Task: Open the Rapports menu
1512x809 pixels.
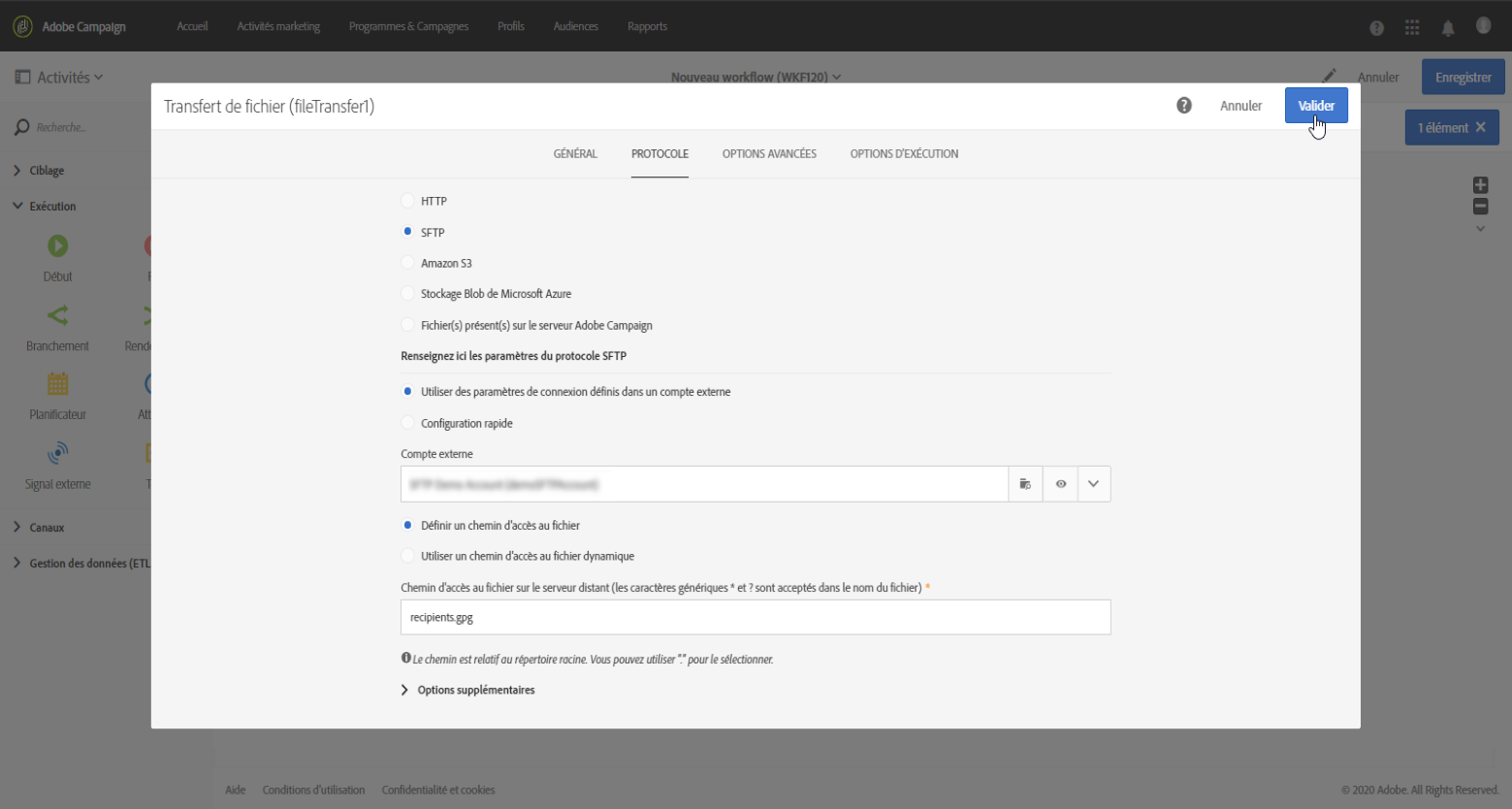Action: coord(647,26)
